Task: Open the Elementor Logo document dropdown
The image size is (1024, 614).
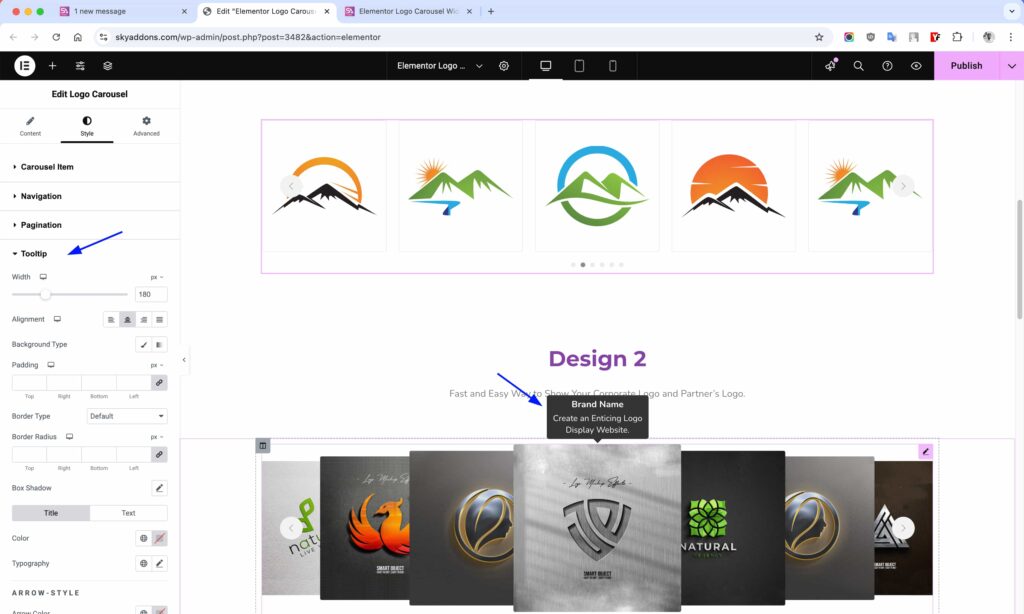Action: [440, 65]
